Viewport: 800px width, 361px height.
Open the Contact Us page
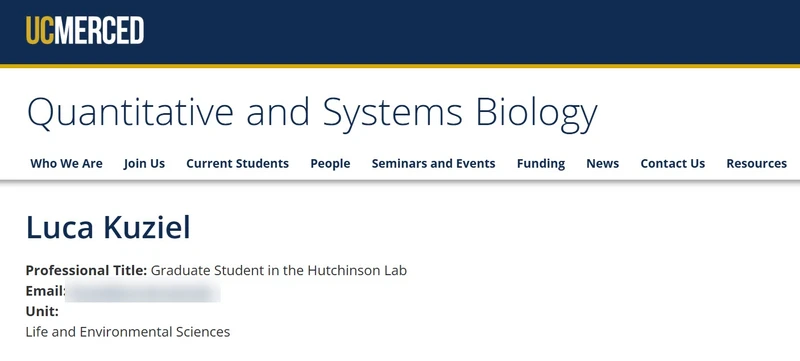point(672,164)
